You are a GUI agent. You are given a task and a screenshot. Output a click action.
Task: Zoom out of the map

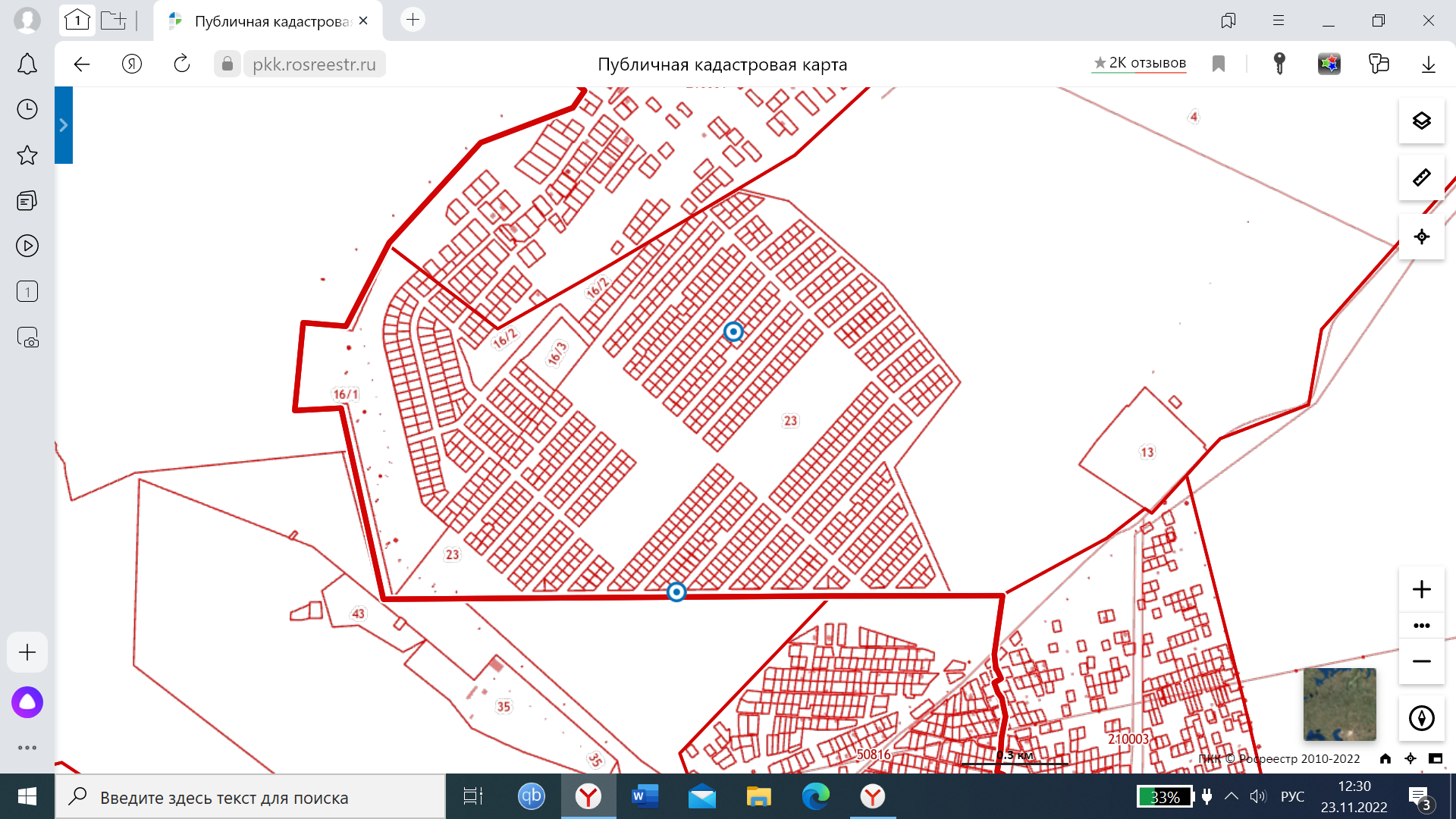[x=1421, y=661]
